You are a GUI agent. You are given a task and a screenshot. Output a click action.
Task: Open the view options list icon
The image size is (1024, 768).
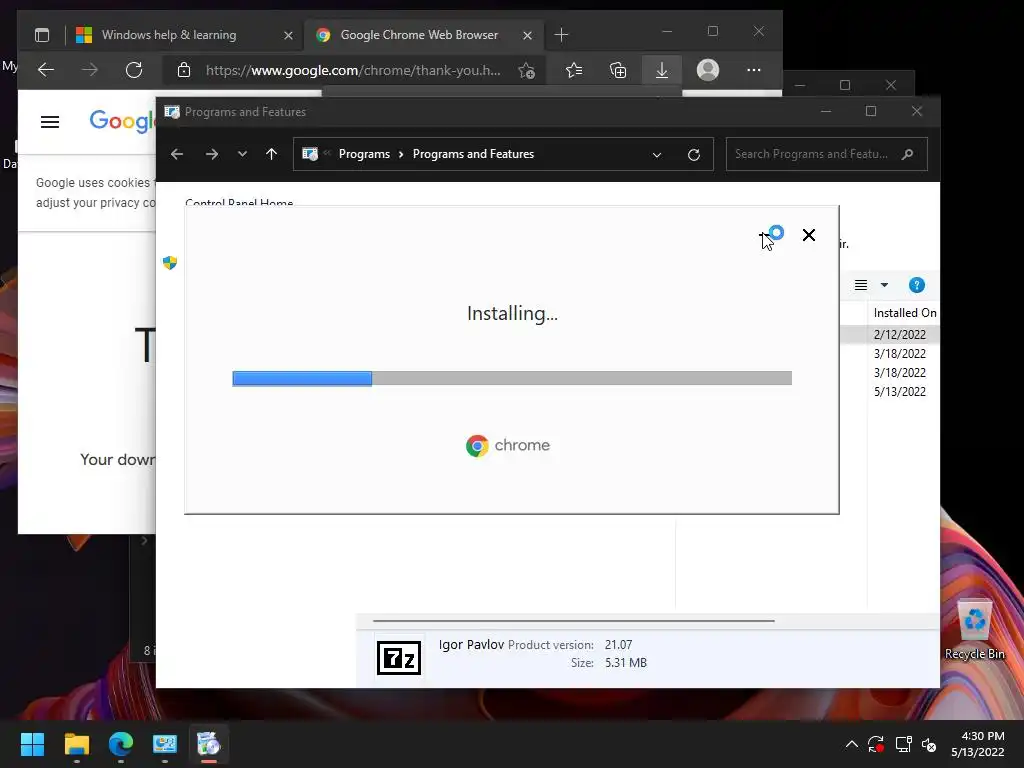pyautogui.click(x=861, y=285)
